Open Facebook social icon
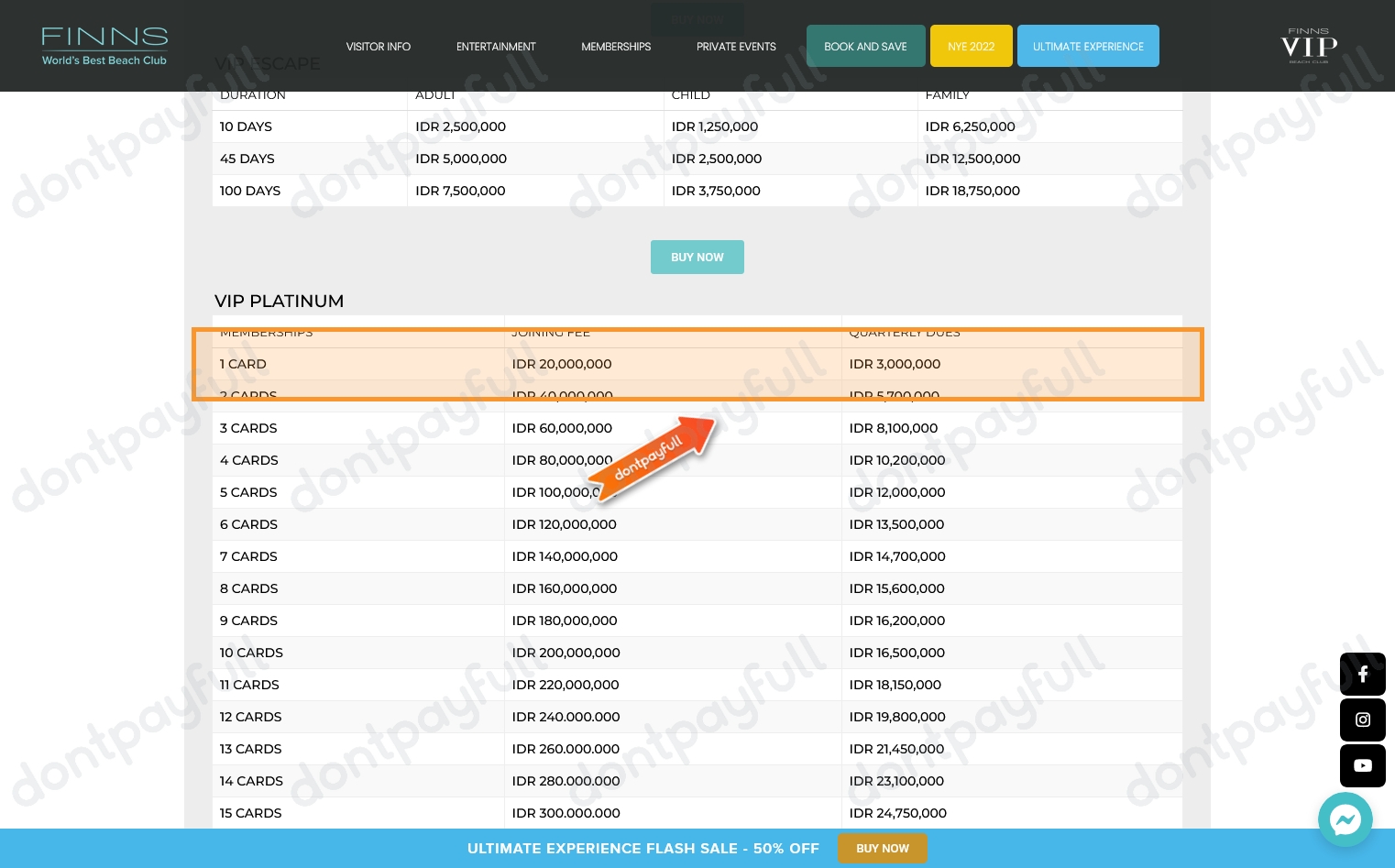1395x868 pixels. pyautogui.click(x=1362, y=675)
